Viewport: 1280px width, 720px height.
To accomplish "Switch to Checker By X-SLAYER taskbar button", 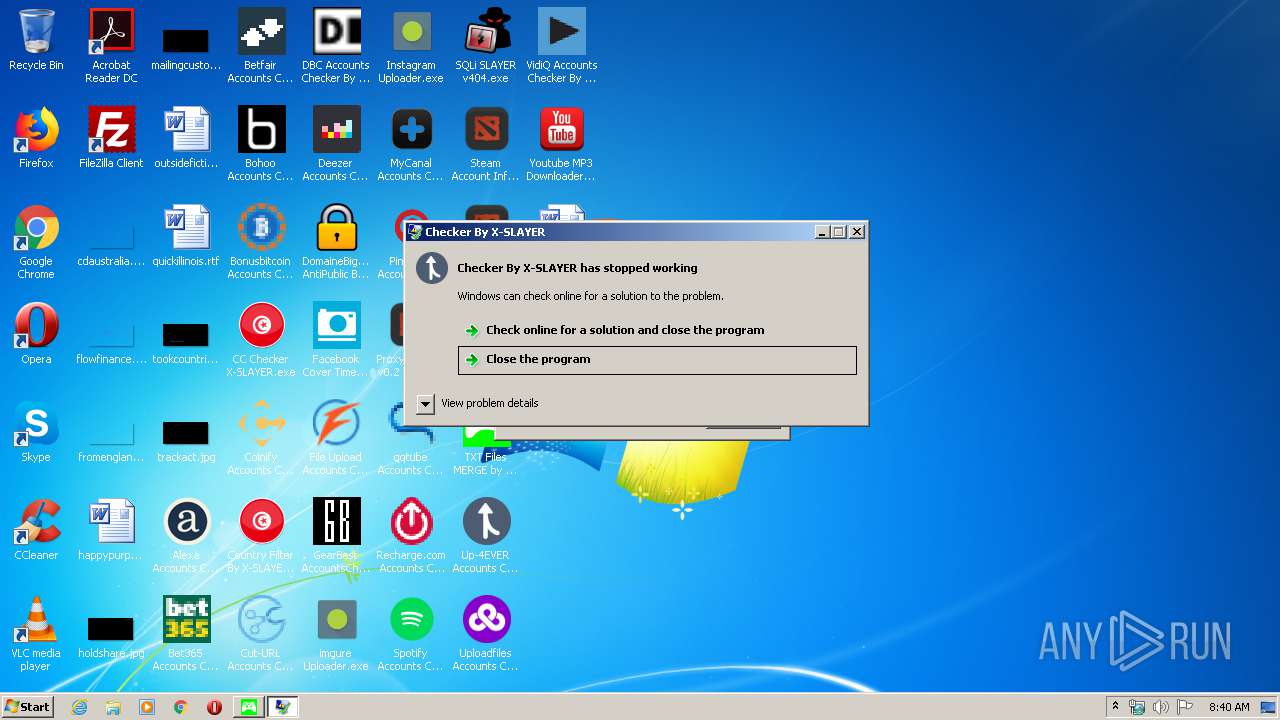I will (283, 707).
